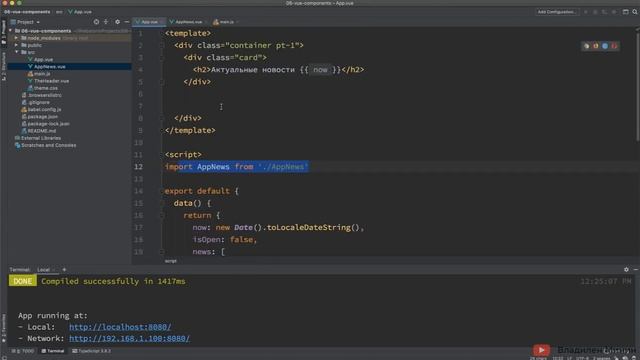Screen dimensions: 640x360
Task: Click the Search Everywhere magnifier icon
Action: click(635, 12)
